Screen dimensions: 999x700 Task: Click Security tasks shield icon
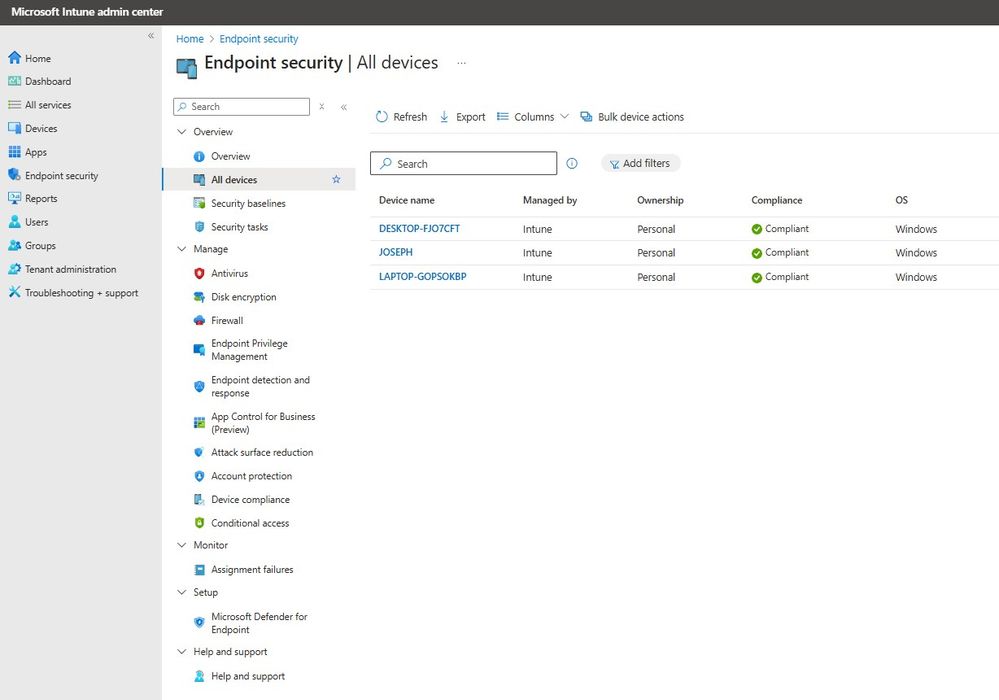tap(199, 226)
